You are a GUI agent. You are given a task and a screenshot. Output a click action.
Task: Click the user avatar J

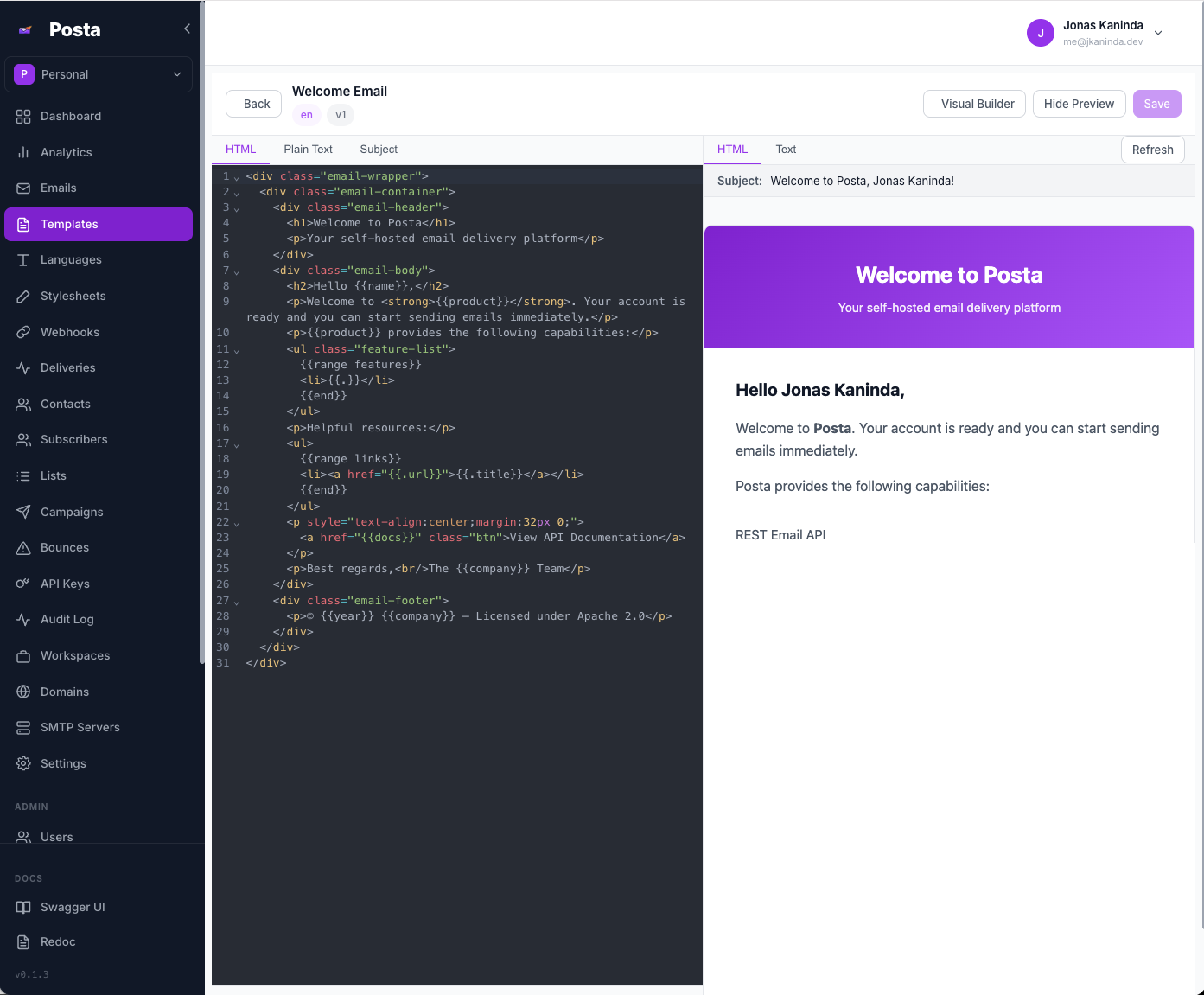pos(1041,33)
